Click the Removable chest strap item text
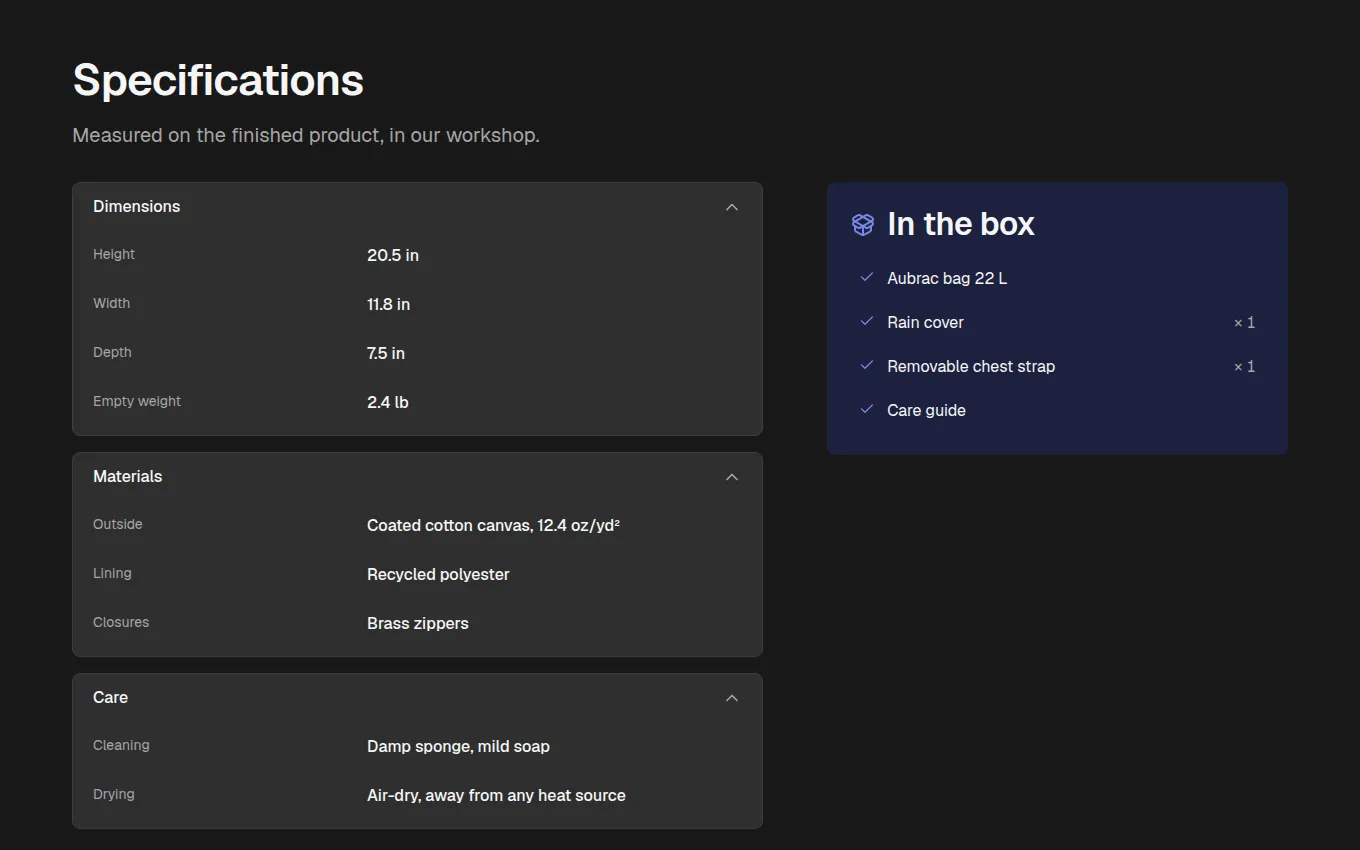This screenshot has width=1360, height=850. click(x=971, y=366)
